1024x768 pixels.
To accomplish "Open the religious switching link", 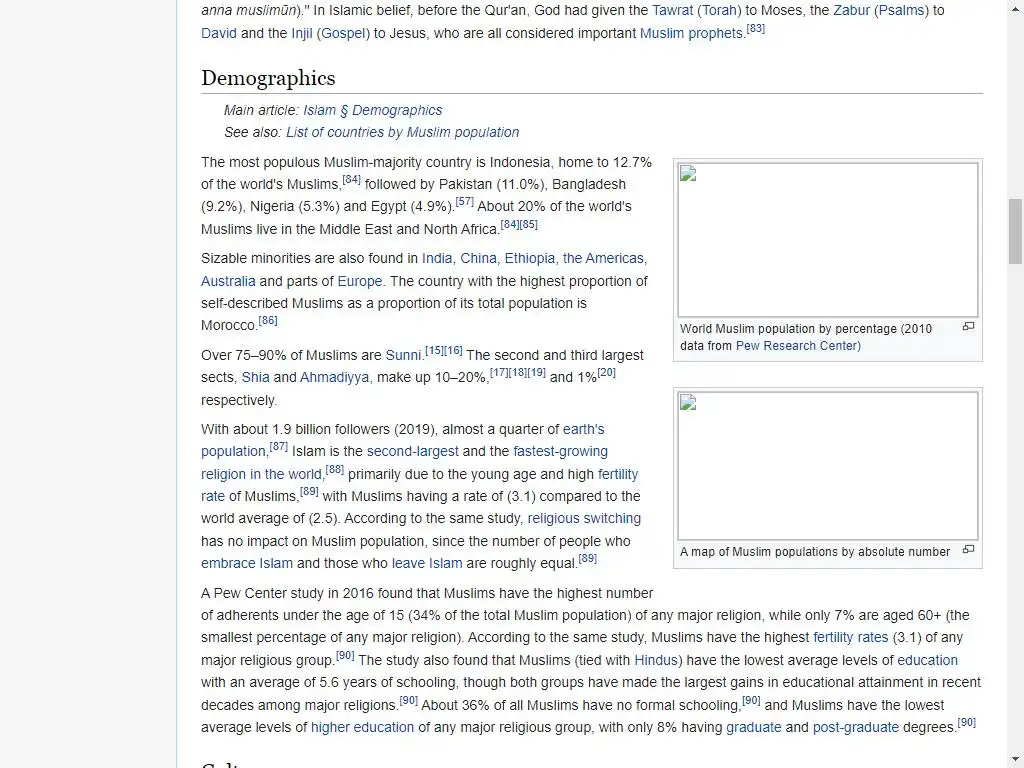I will [584, 519].
